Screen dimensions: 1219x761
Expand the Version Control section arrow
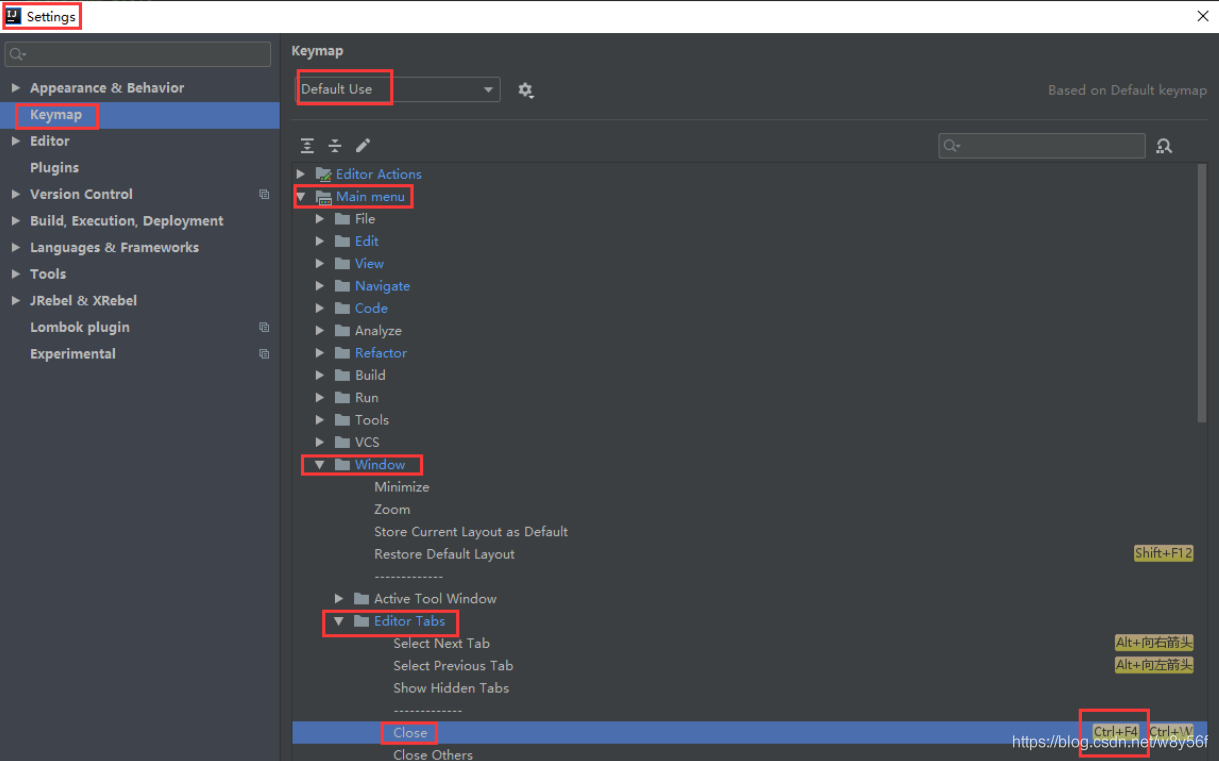tap(15, 194)
